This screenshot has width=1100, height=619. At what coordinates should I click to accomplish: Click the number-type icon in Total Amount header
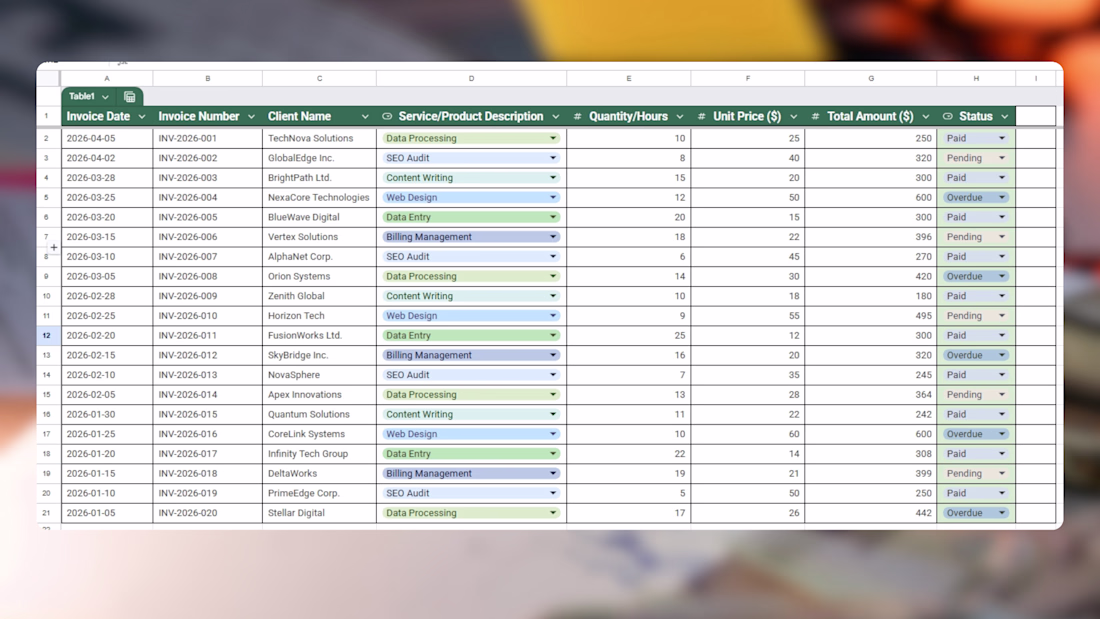click(815, 117)
